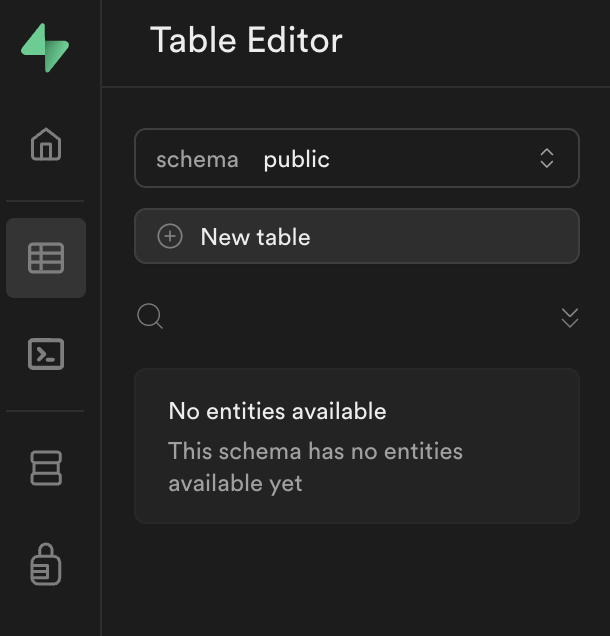Click the "public" schema value

pos(296,159)
